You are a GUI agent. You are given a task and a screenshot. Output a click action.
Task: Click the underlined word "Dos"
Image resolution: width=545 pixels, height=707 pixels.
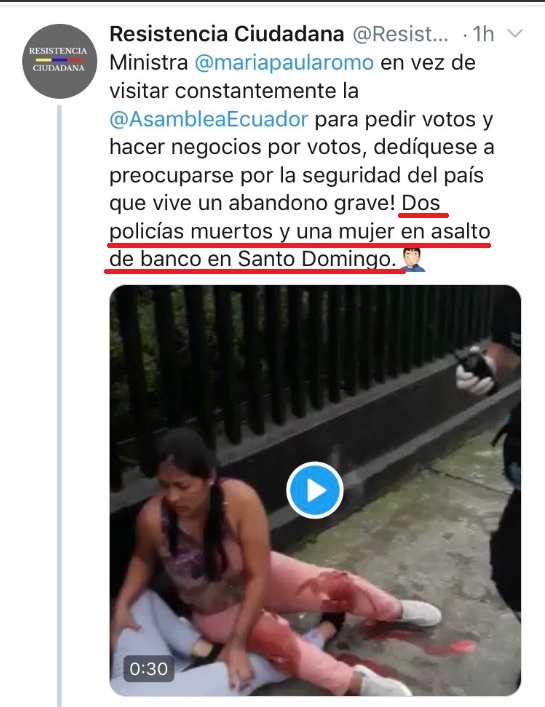click(421, 203)
